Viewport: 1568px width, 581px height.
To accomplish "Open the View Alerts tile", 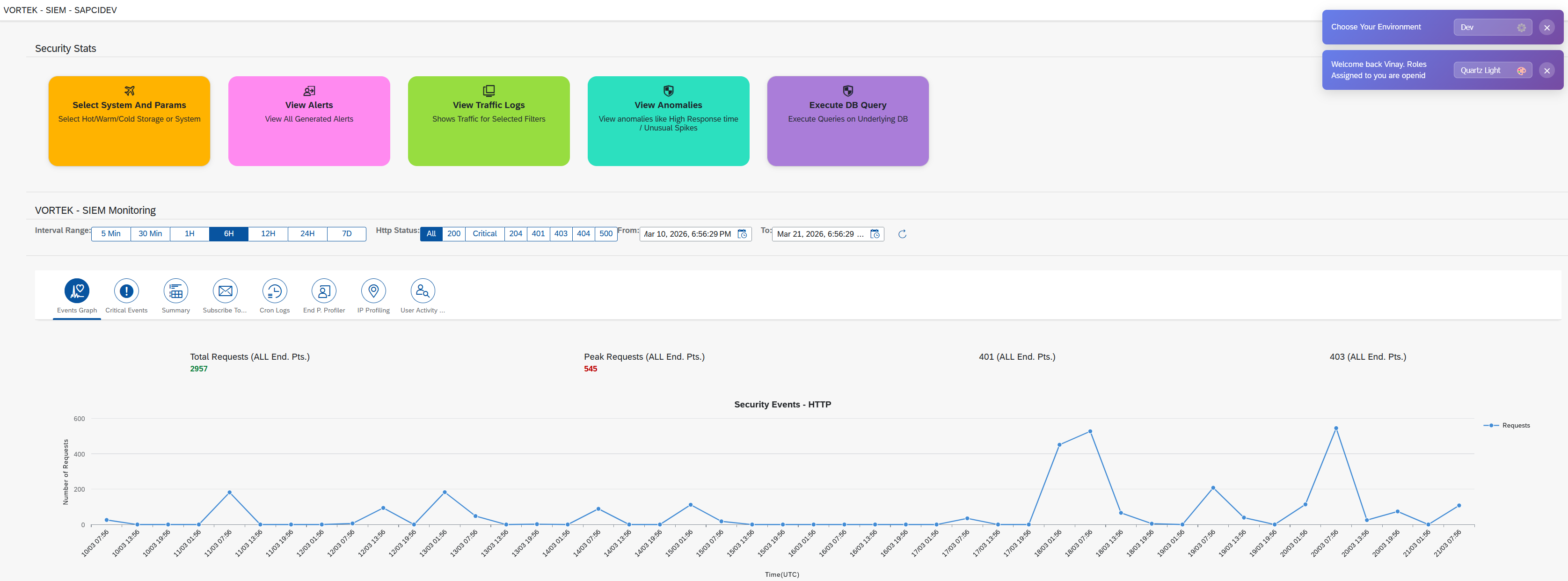I will [x=309, y=121].
